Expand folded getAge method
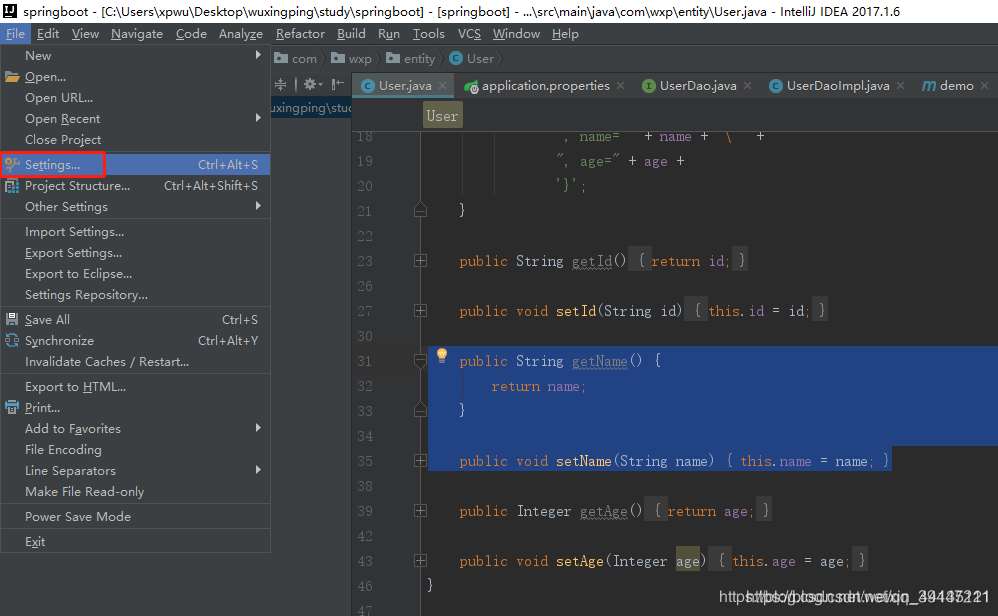 tap(420, 510)
